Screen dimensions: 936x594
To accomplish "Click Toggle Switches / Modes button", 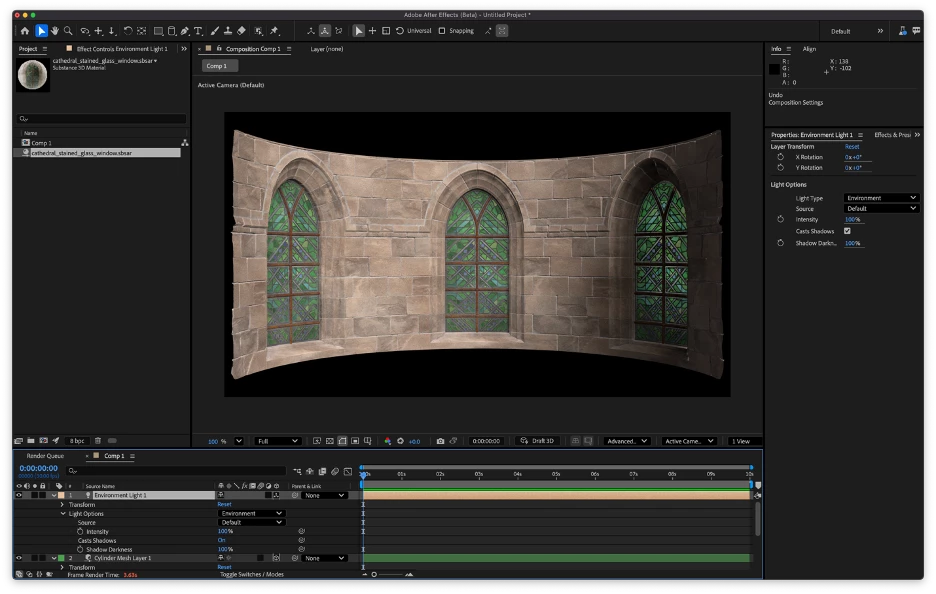I will (252, 575).
